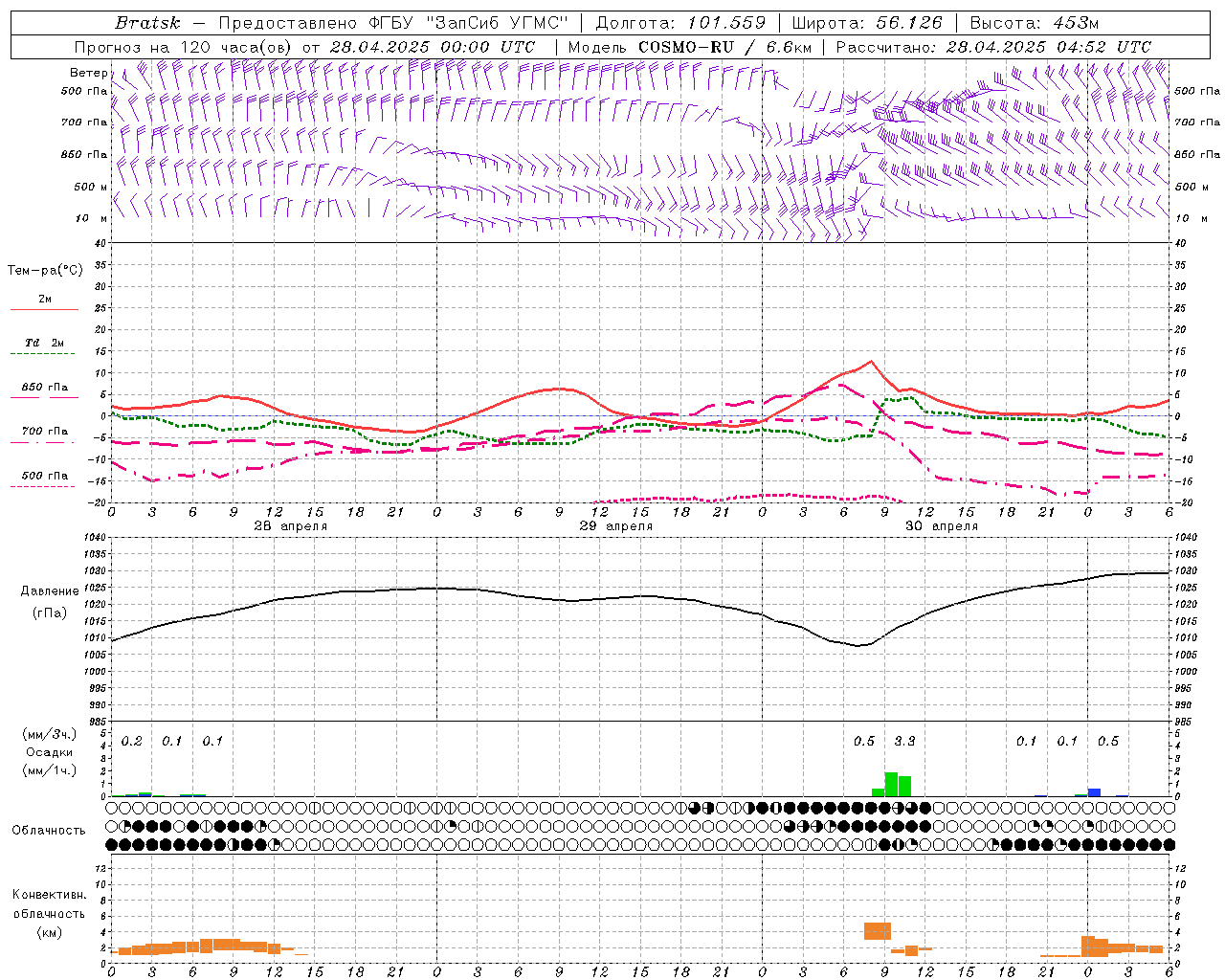Click the provider text ФГБУ "ЗапСиб УГМС"

coord(469,23)
